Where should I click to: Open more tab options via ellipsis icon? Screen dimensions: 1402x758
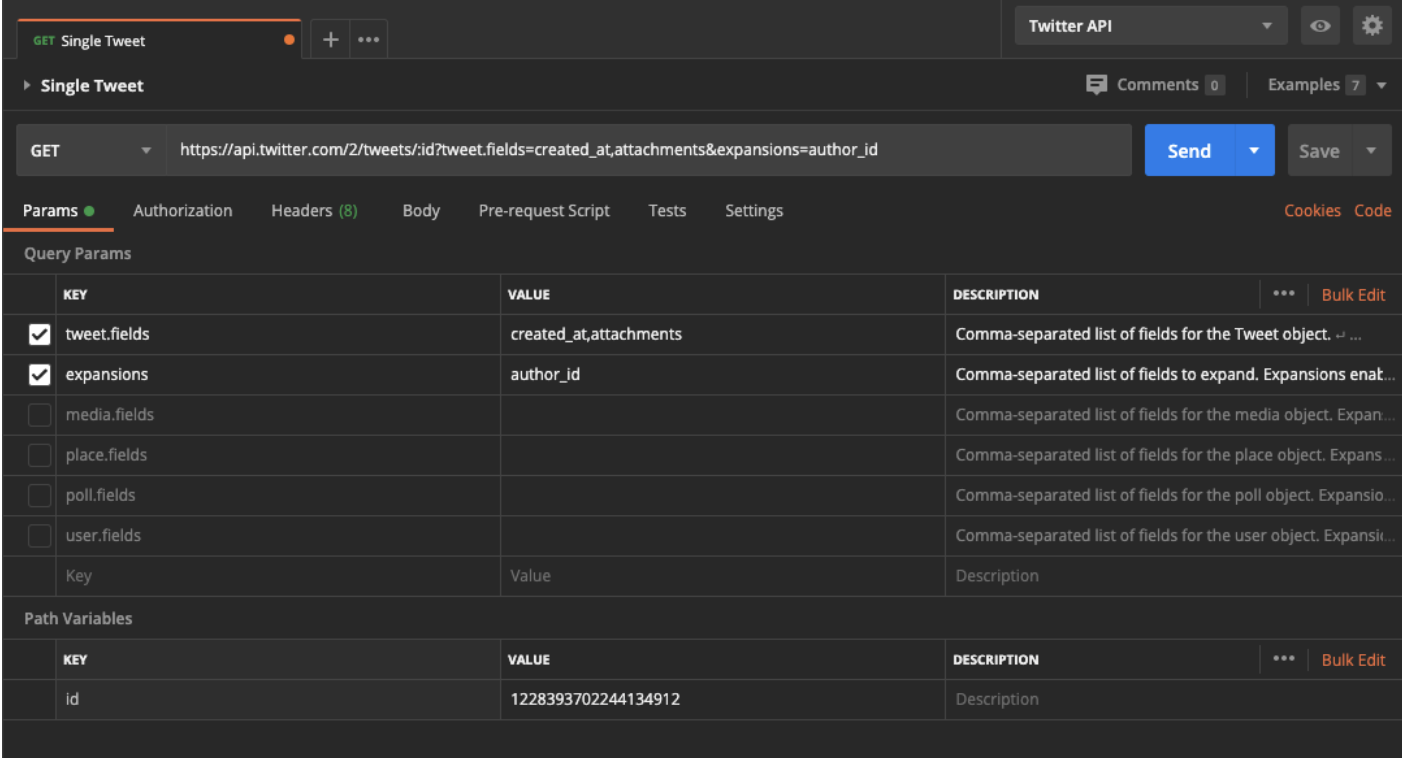coord(368,38)
